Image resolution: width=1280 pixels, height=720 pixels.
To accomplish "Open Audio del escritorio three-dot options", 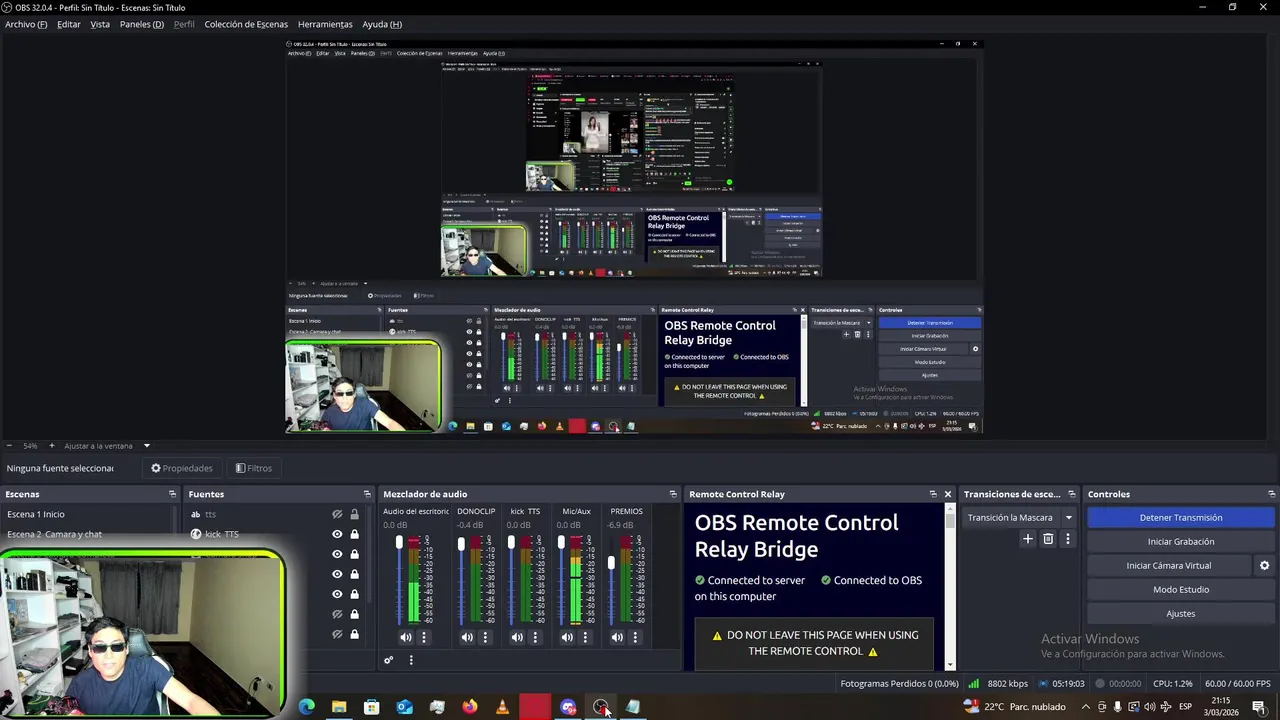I will pos(424,637).
